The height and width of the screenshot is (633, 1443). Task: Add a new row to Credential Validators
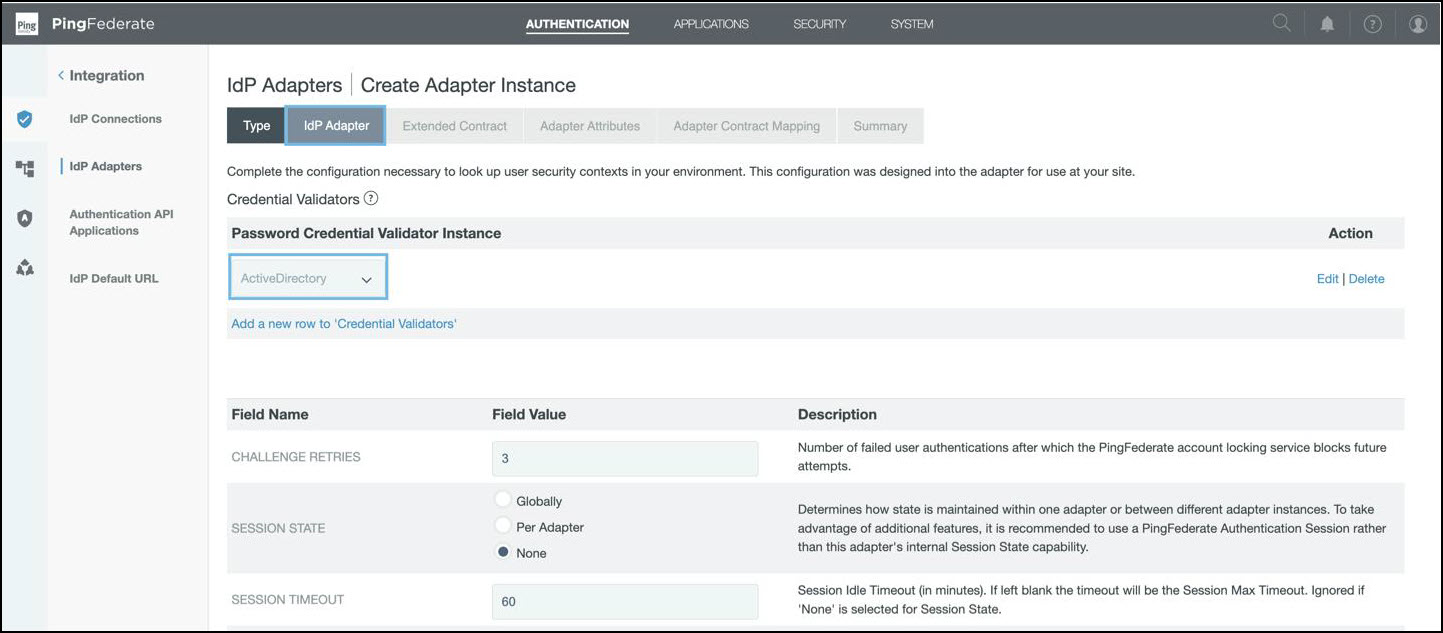coord(343,324)
